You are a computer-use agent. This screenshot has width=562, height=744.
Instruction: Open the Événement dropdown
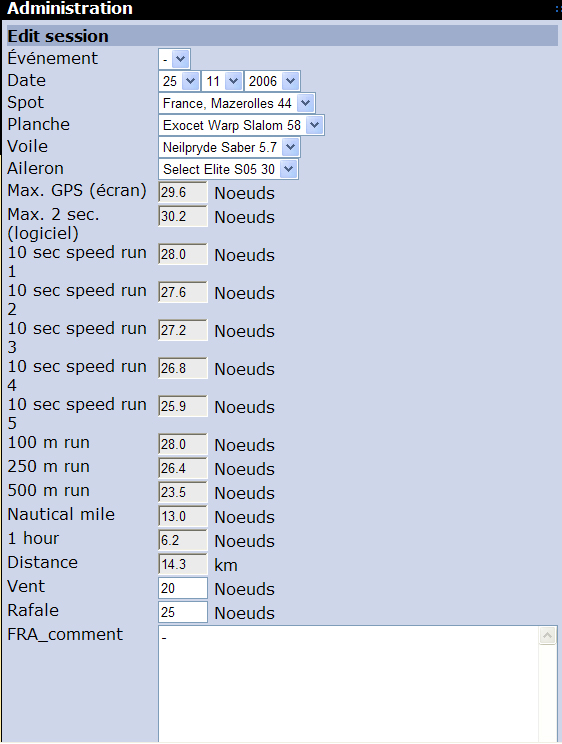[174, 59]
